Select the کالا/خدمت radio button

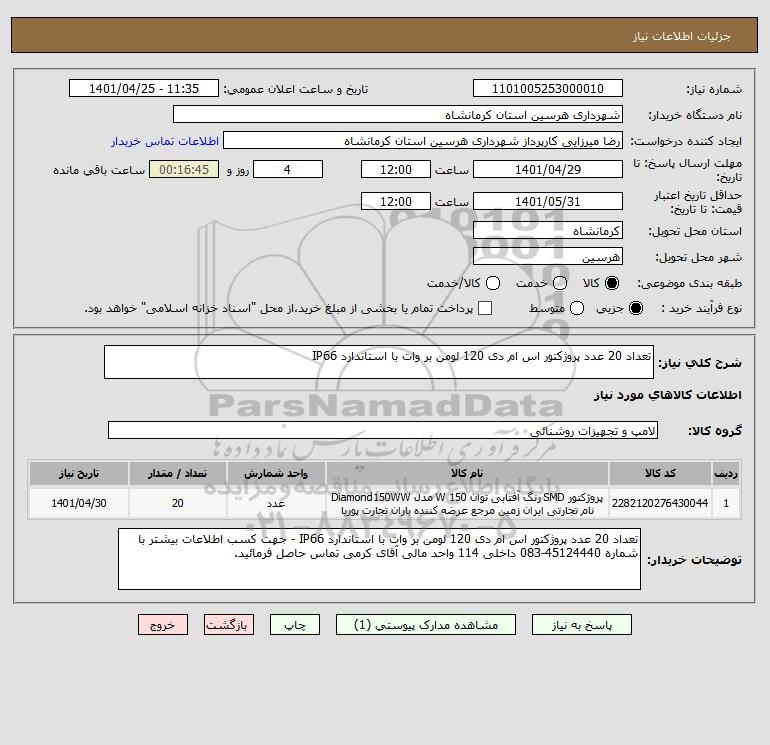tap(493, 283)
